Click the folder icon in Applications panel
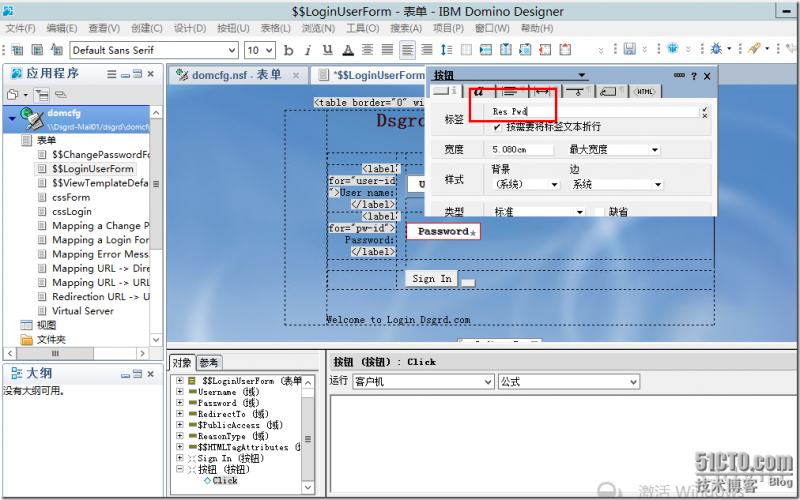800x500 pixels. pyautogui.click(x=12, y=94)
